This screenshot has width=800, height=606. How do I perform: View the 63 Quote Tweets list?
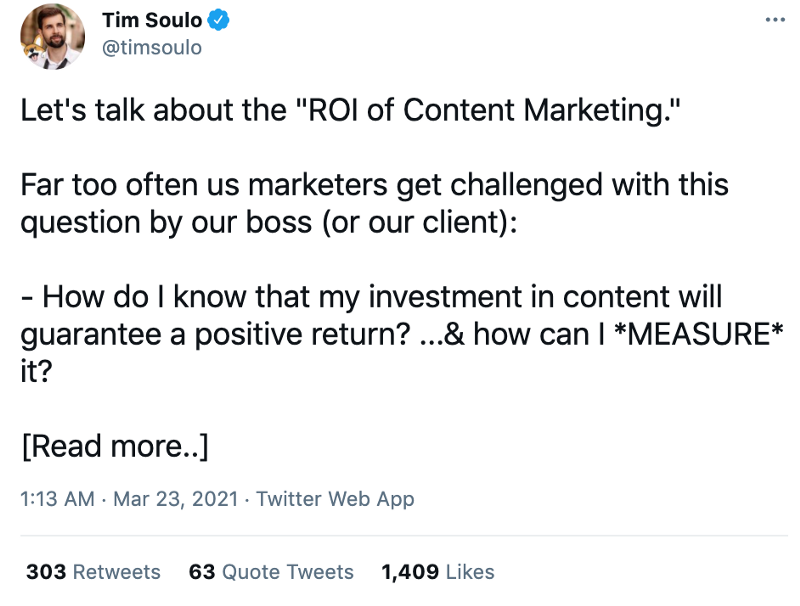(271, 572)
